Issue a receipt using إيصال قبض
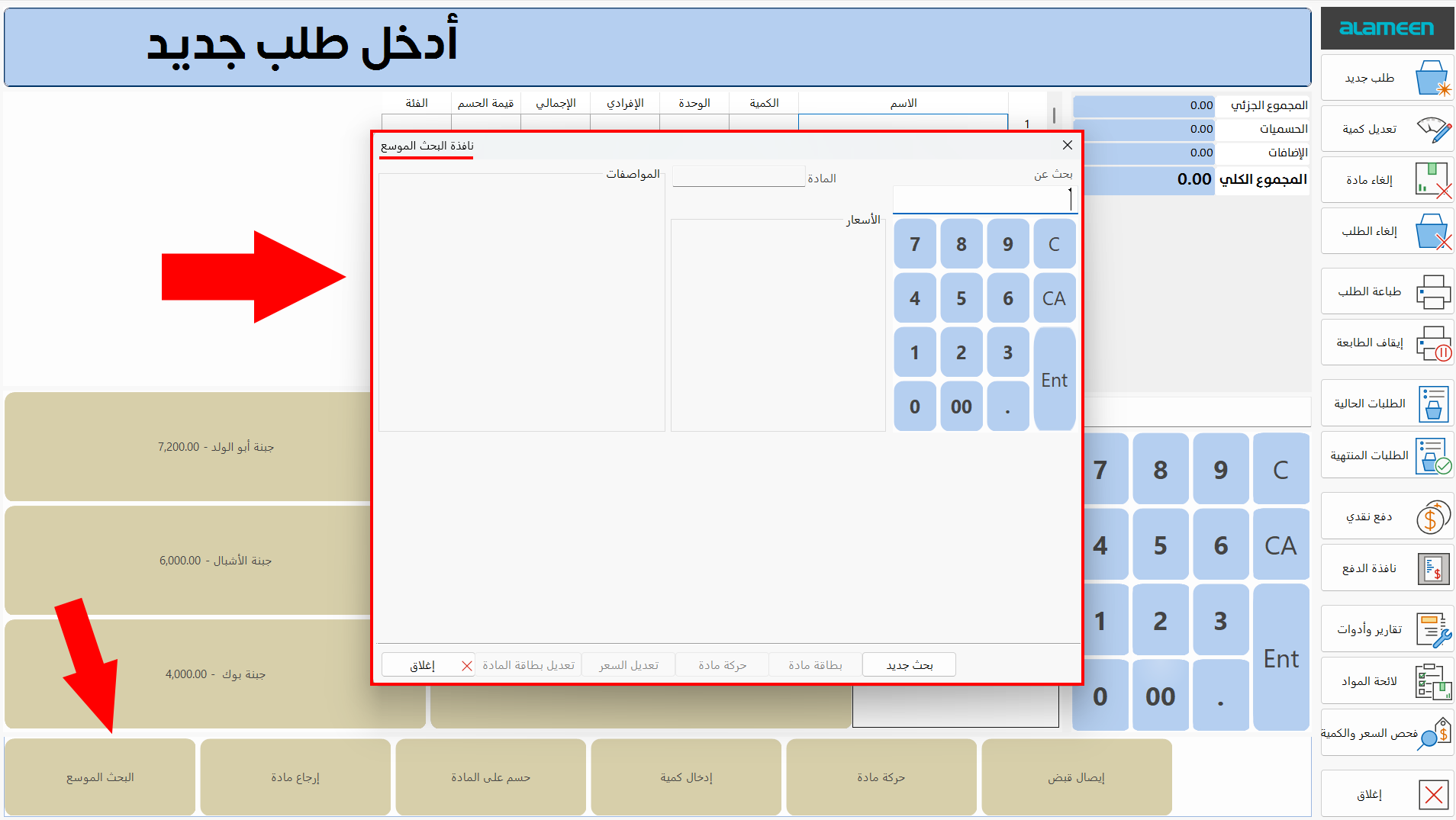 (1077, 777)
